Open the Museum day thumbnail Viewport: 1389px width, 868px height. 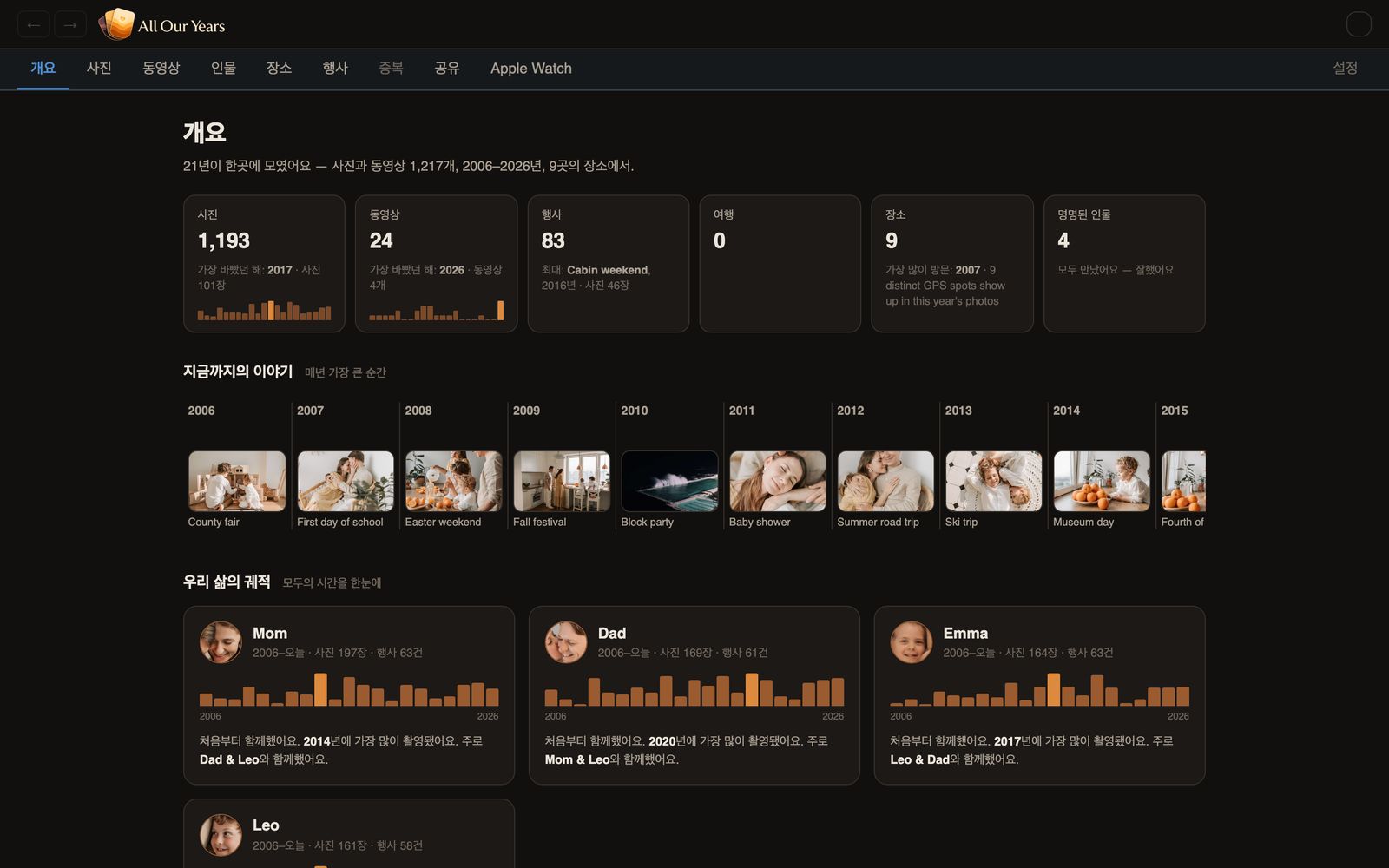click(x=1102, y=481)
